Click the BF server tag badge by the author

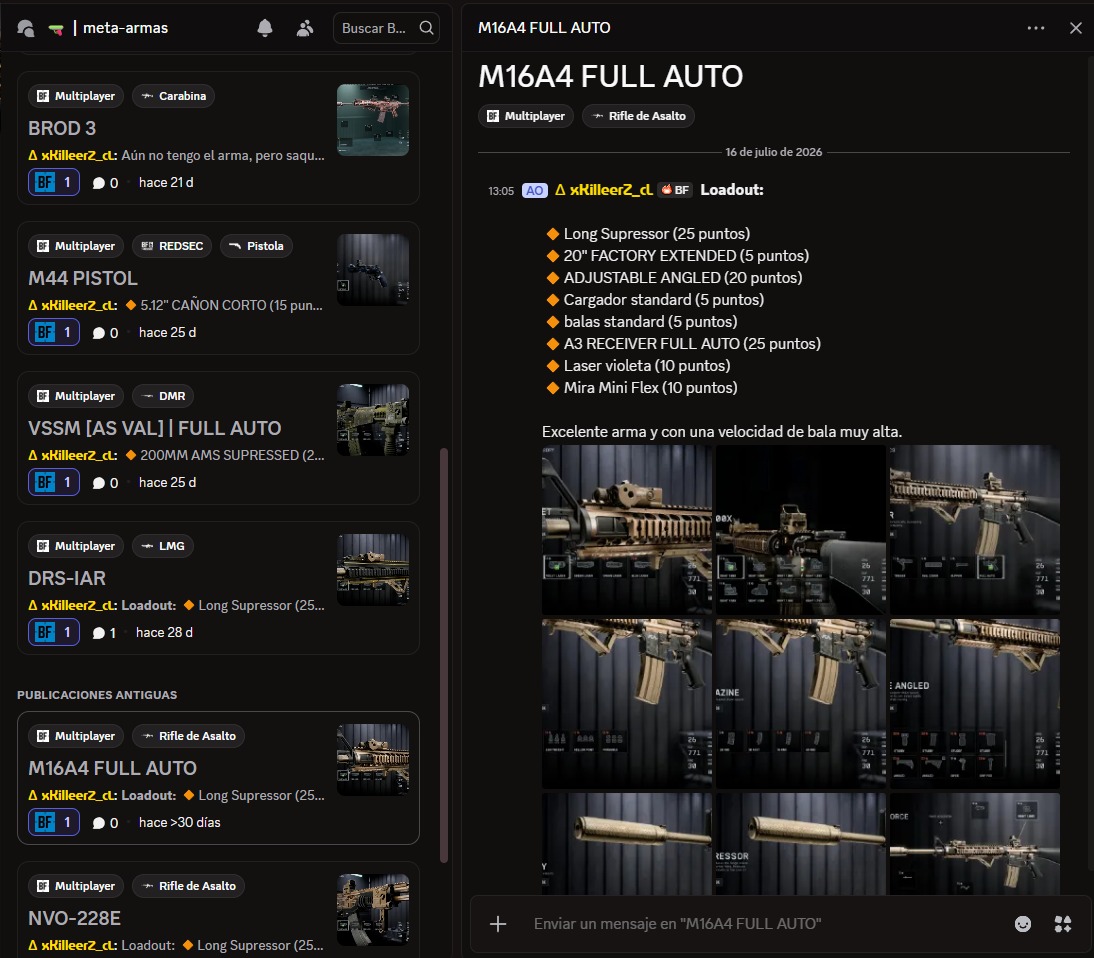tap(675, 190)
